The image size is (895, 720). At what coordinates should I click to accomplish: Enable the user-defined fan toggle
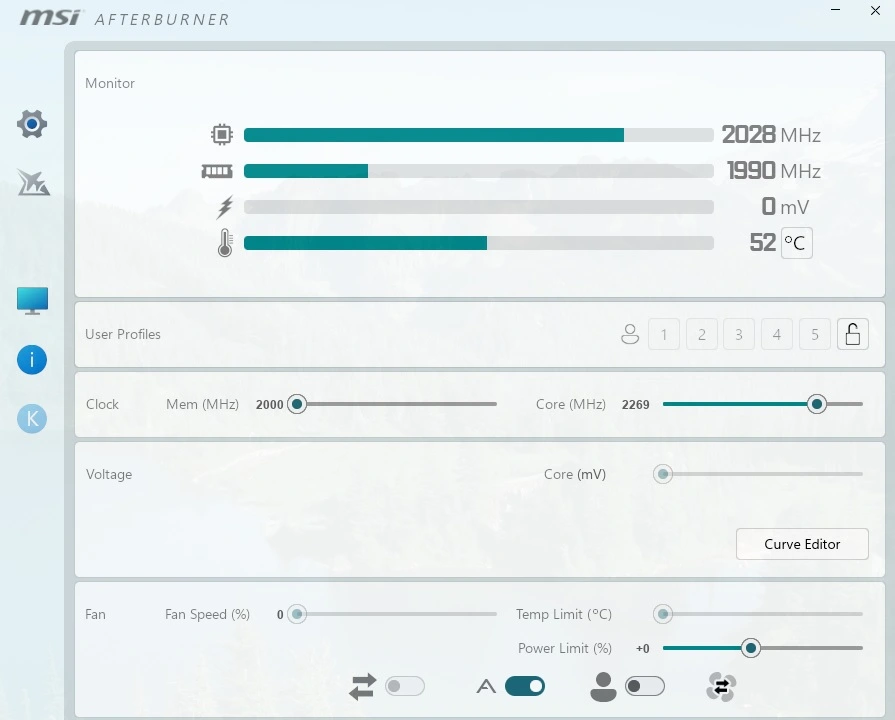[645, 686]
